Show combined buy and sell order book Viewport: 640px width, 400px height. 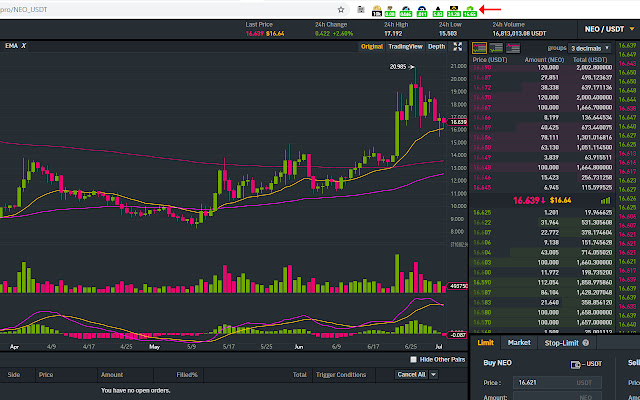pyautogui.click(x=479, y=47)
